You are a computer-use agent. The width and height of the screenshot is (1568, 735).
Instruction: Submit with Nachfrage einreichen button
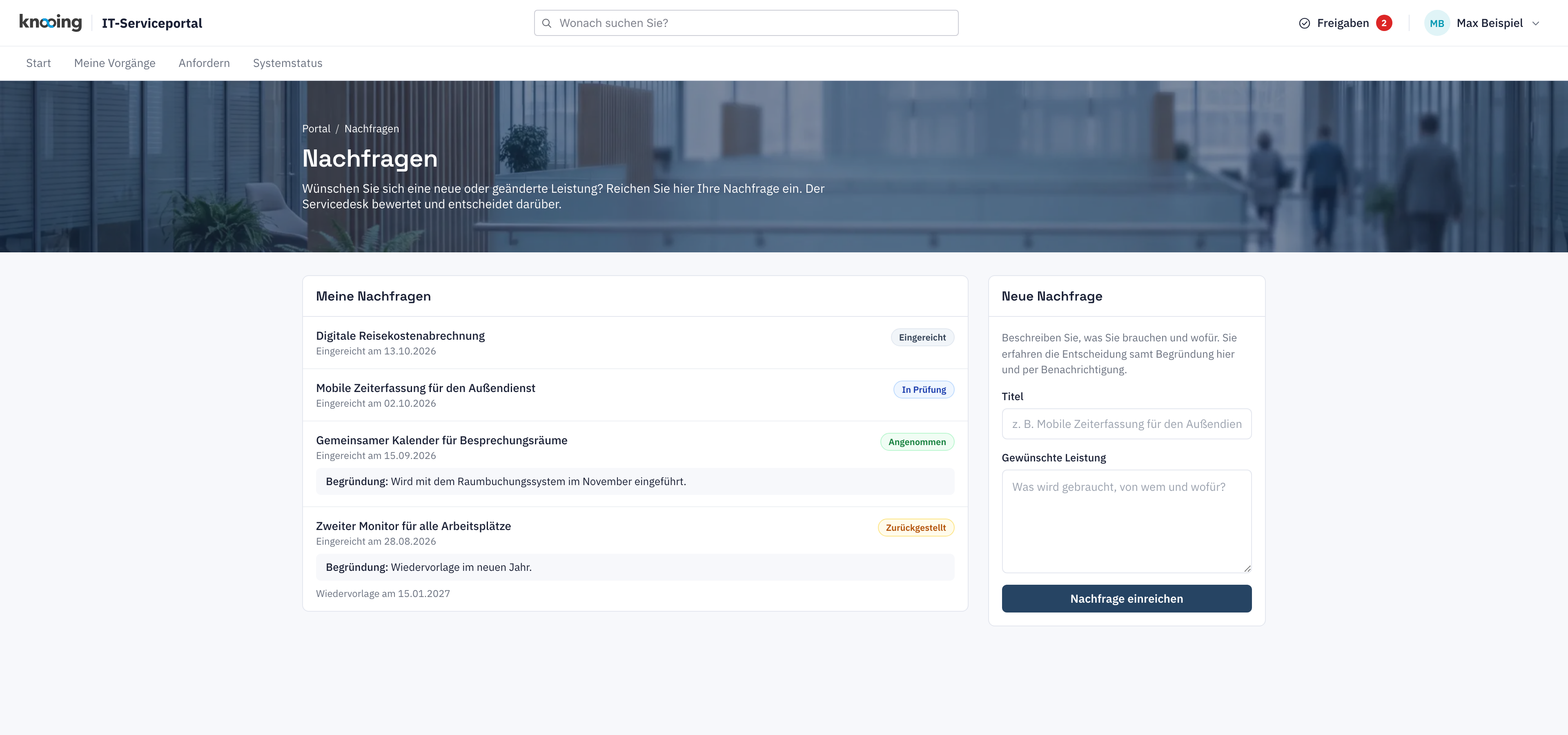coord(1126,599)
